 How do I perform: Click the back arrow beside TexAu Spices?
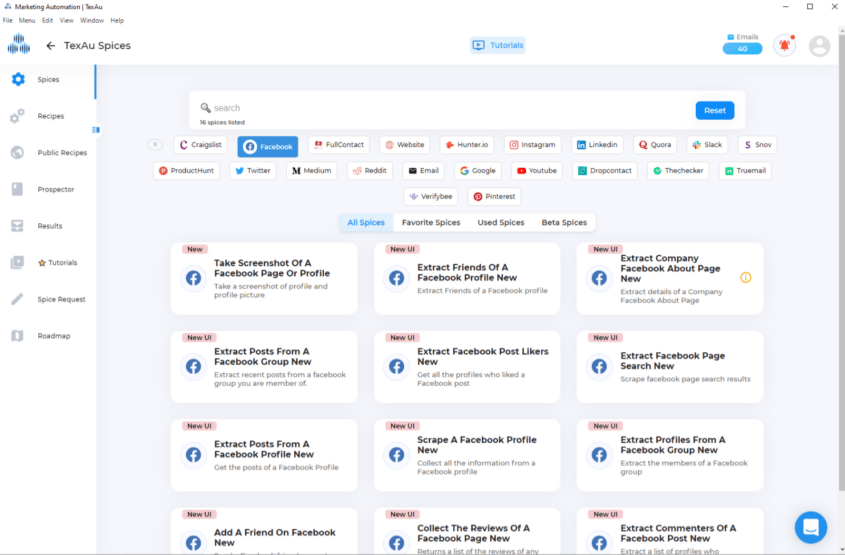coord(51,46)
